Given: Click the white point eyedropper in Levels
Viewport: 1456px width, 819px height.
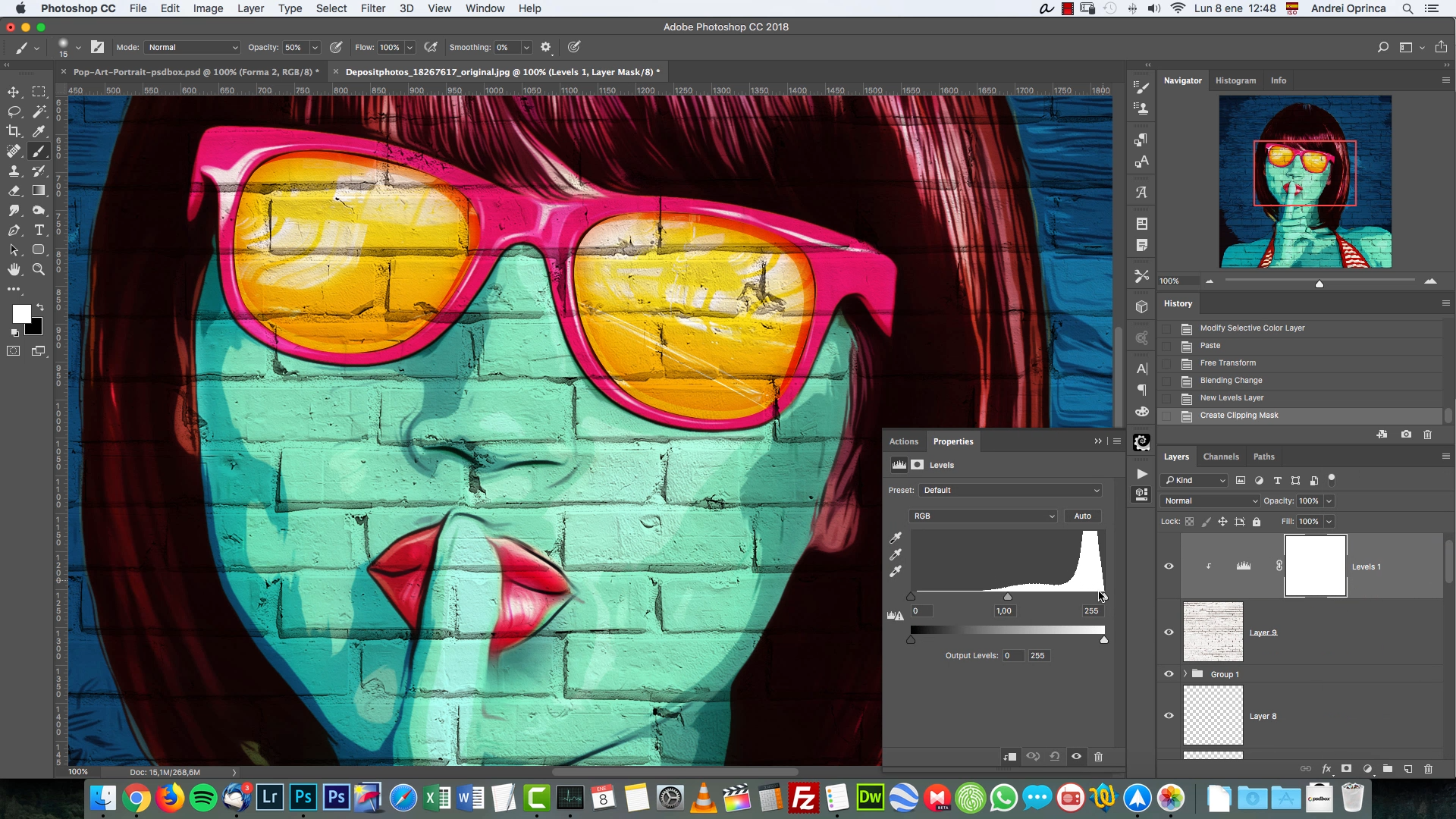Looking at the screenshot, I should (896, 571).
